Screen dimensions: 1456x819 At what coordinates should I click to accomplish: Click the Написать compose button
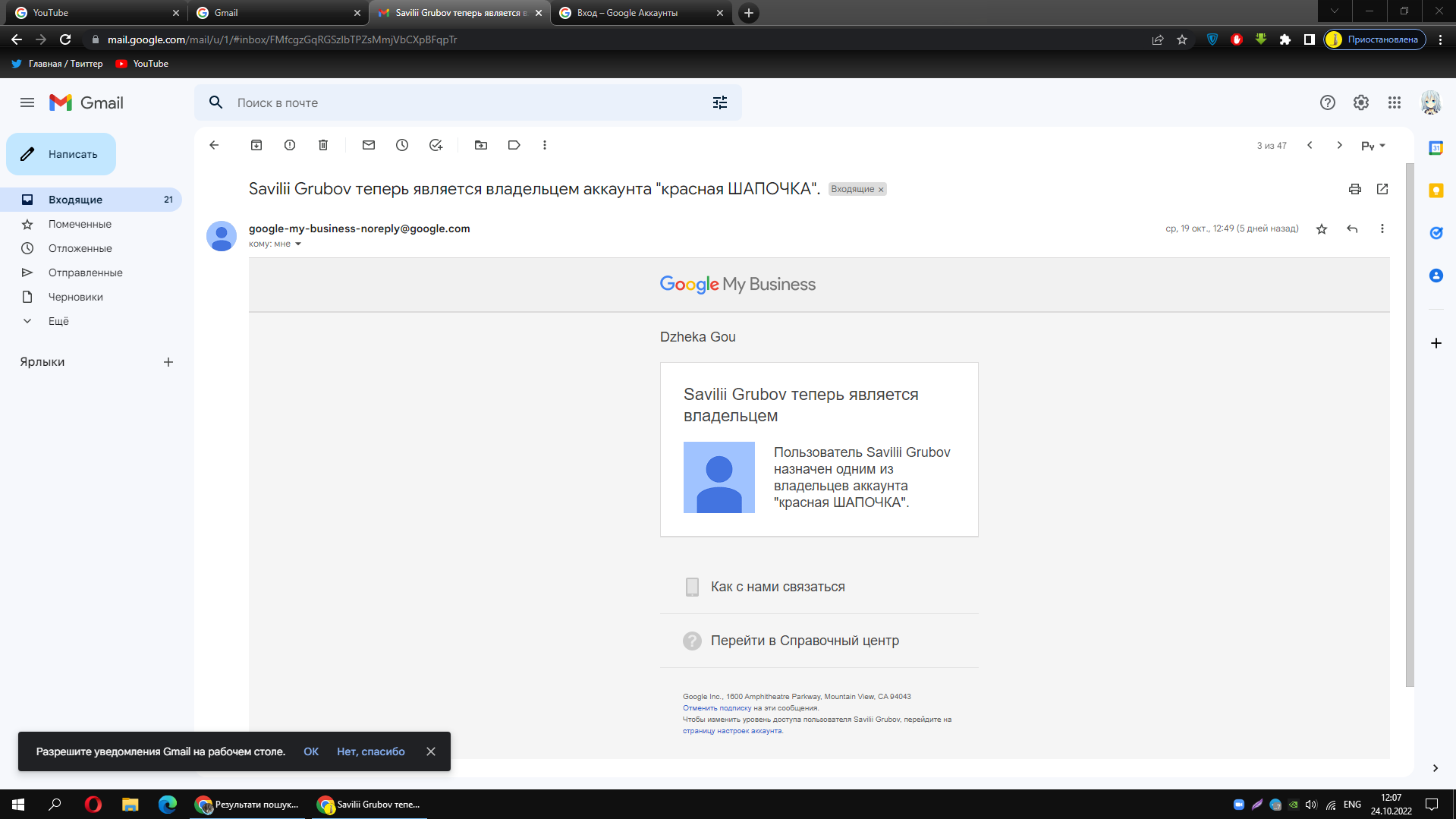pyautogui.click(x=61, y=154)
